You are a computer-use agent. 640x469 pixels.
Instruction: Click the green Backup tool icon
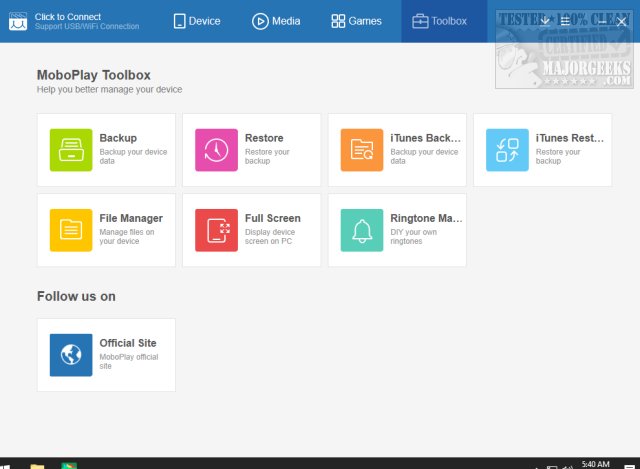click(71, 150)
